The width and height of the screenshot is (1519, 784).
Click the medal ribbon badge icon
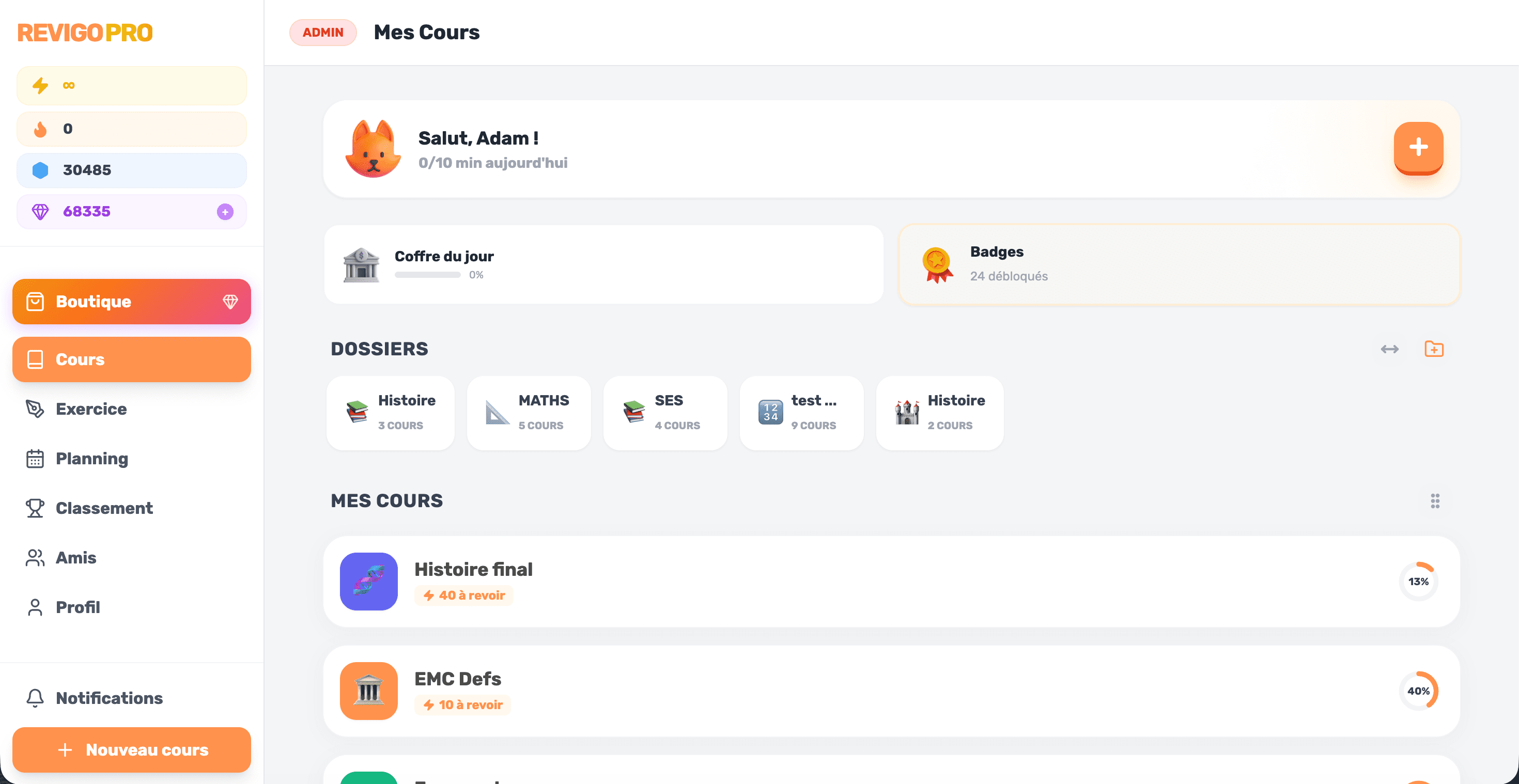[937, 265]
